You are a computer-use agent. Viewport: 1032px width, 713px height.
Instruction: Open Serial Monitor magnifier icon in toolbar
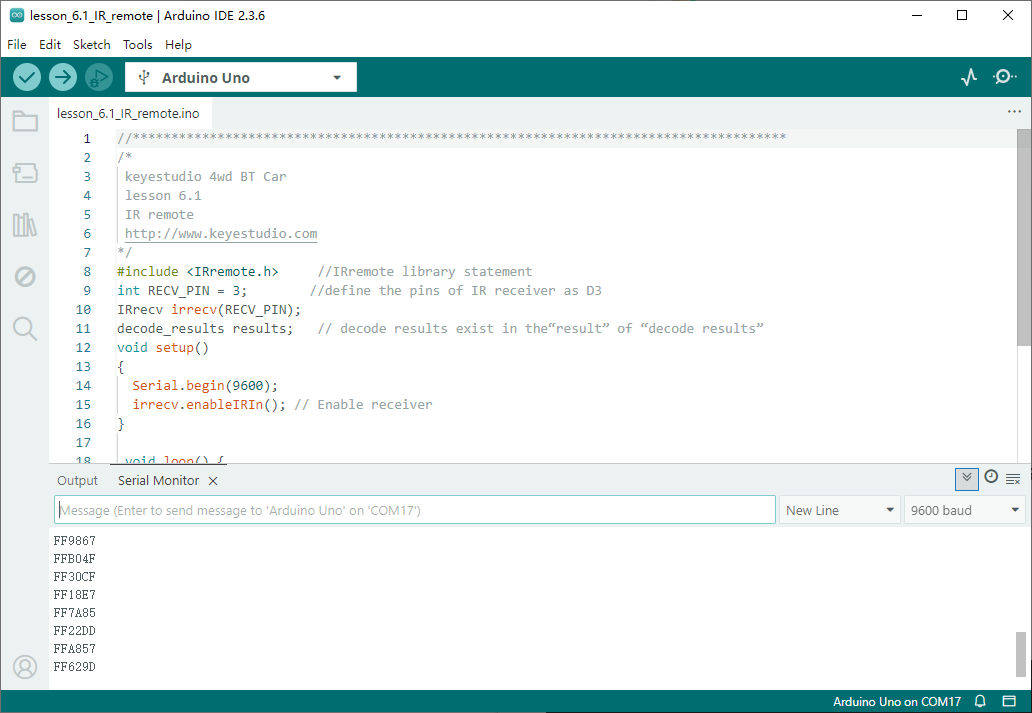pos(1004,78)
